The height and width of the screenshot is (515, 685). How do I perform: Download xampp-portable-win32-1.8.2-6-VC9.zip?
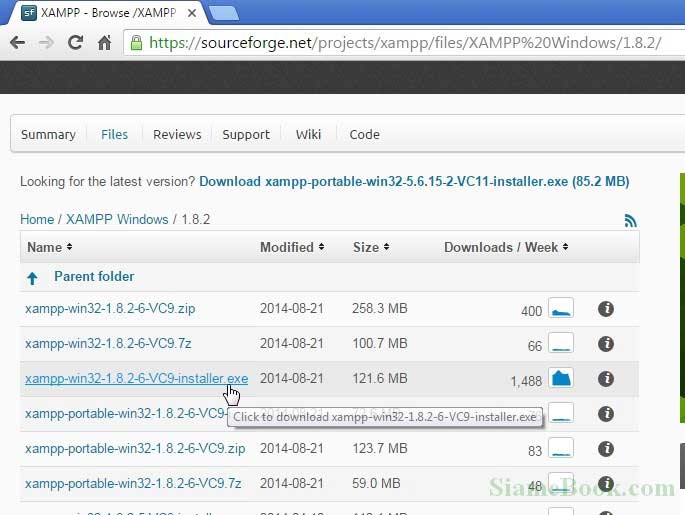pos(135,449)
